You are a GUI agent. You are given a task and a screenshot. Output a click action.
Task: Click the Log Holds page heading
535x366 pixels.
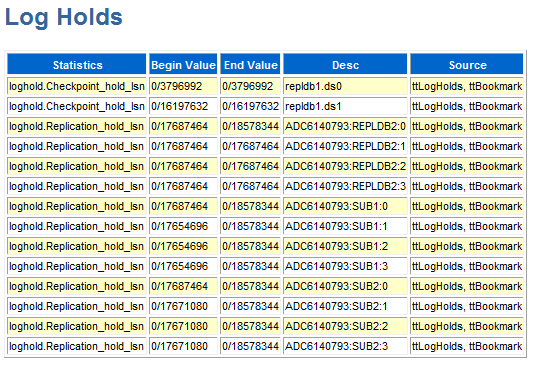tap(64, 17)
